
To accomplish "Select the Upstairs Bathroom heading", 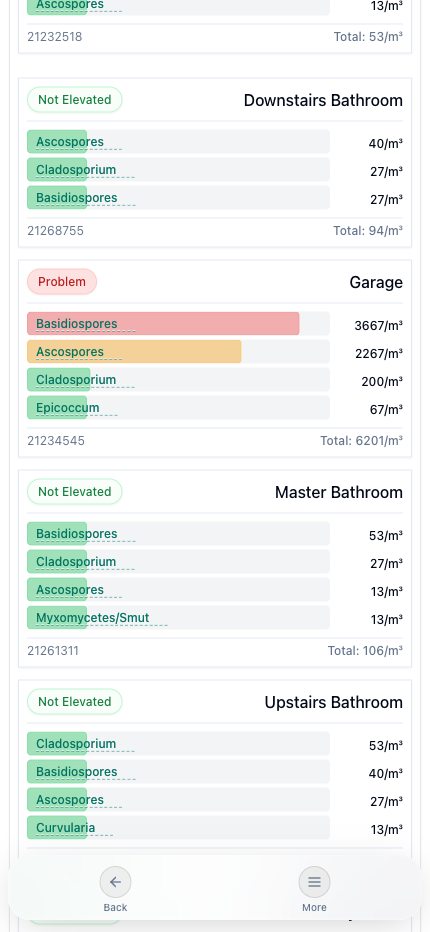I will click(333, 703).
